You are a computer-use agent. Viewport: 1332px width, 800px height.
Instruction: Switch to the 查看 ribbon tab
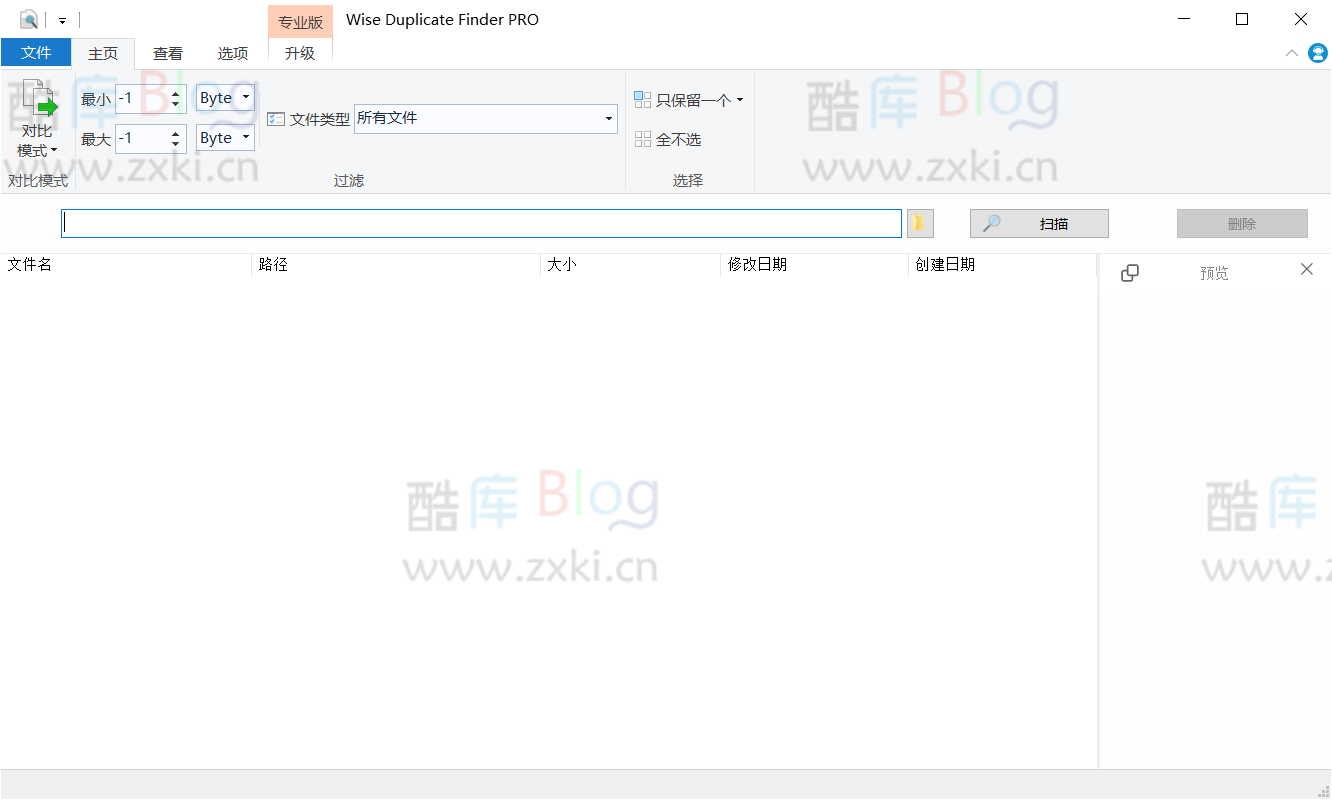pyautogui.click(x=168, y=53)
